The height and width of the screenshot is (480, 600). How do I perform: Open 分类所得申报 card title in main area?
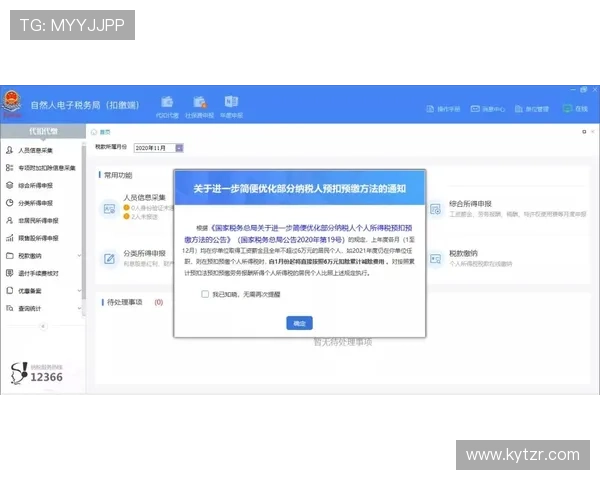pos(144,253)
